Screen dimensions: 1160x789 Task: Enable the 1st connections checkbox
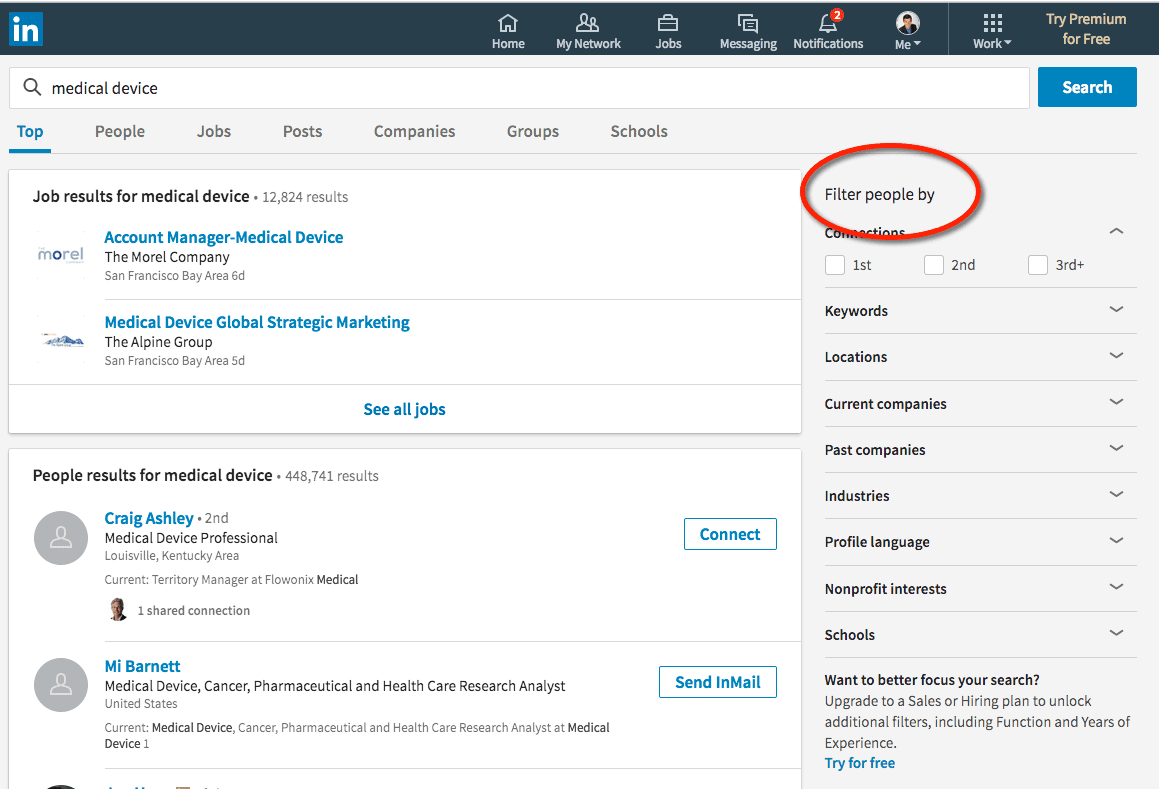(835, 265)
